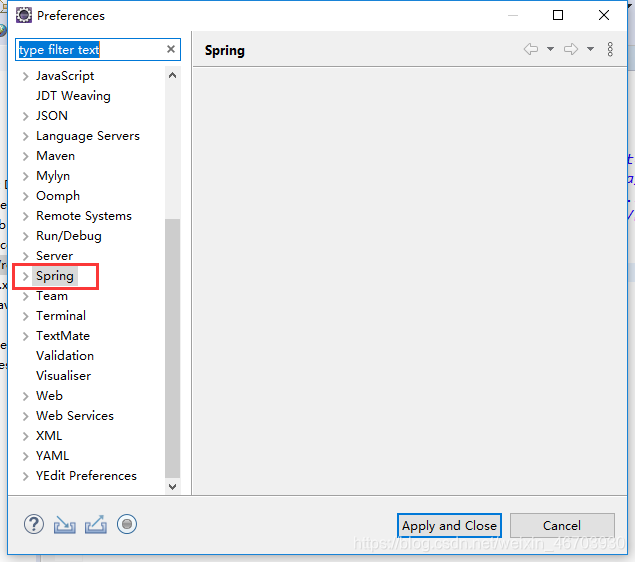This screenshot has height=562, width=635.
Task: Select TextMate preference page
Action: click(63, 336)
